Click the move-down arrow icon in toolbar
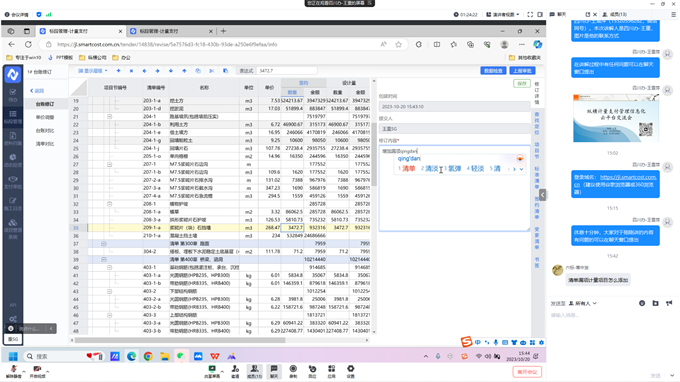 (x=171, y=71)
